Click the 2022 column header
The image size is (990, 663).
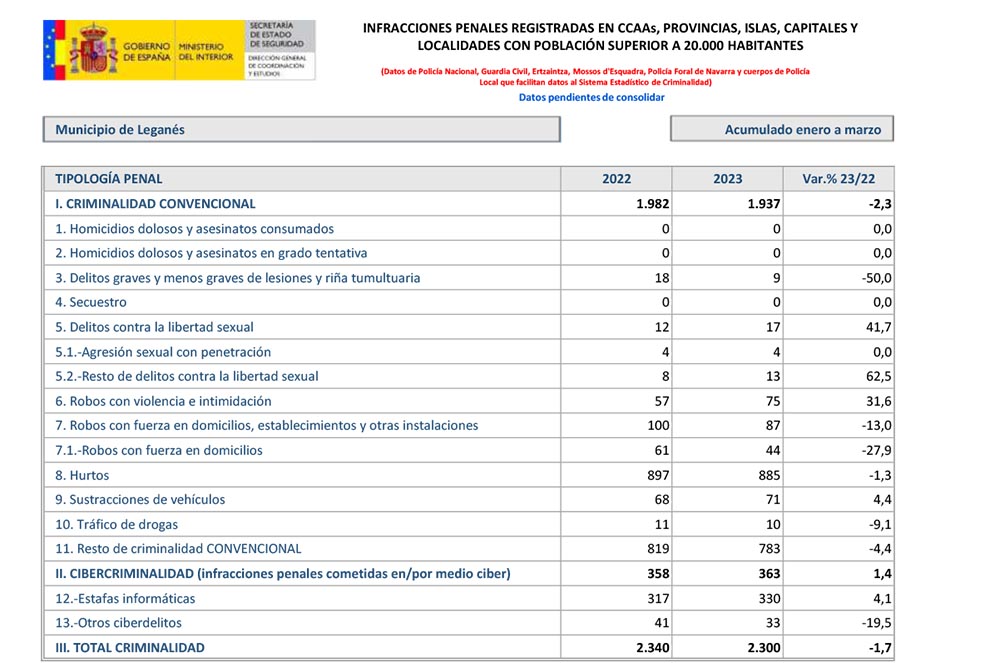tap(616, 179)
